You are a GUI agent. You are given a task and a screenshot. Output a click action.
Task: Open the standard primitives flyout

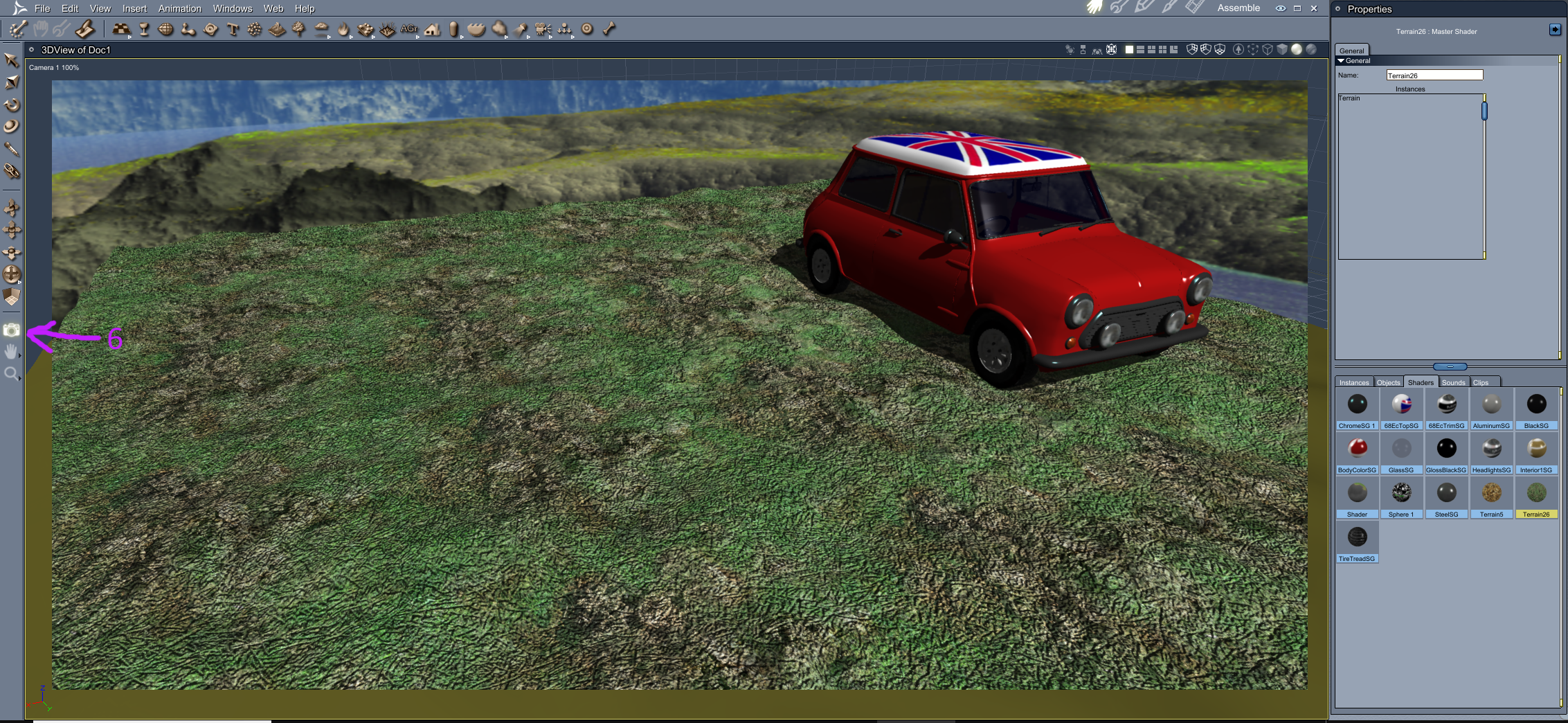[122, 29]
